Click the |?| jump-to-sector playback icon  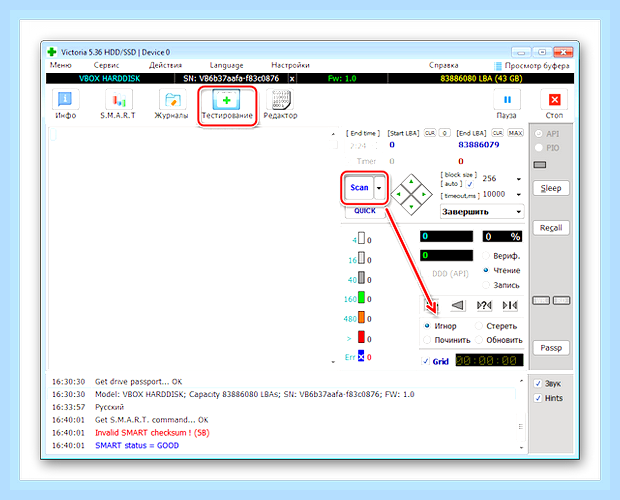484,305
